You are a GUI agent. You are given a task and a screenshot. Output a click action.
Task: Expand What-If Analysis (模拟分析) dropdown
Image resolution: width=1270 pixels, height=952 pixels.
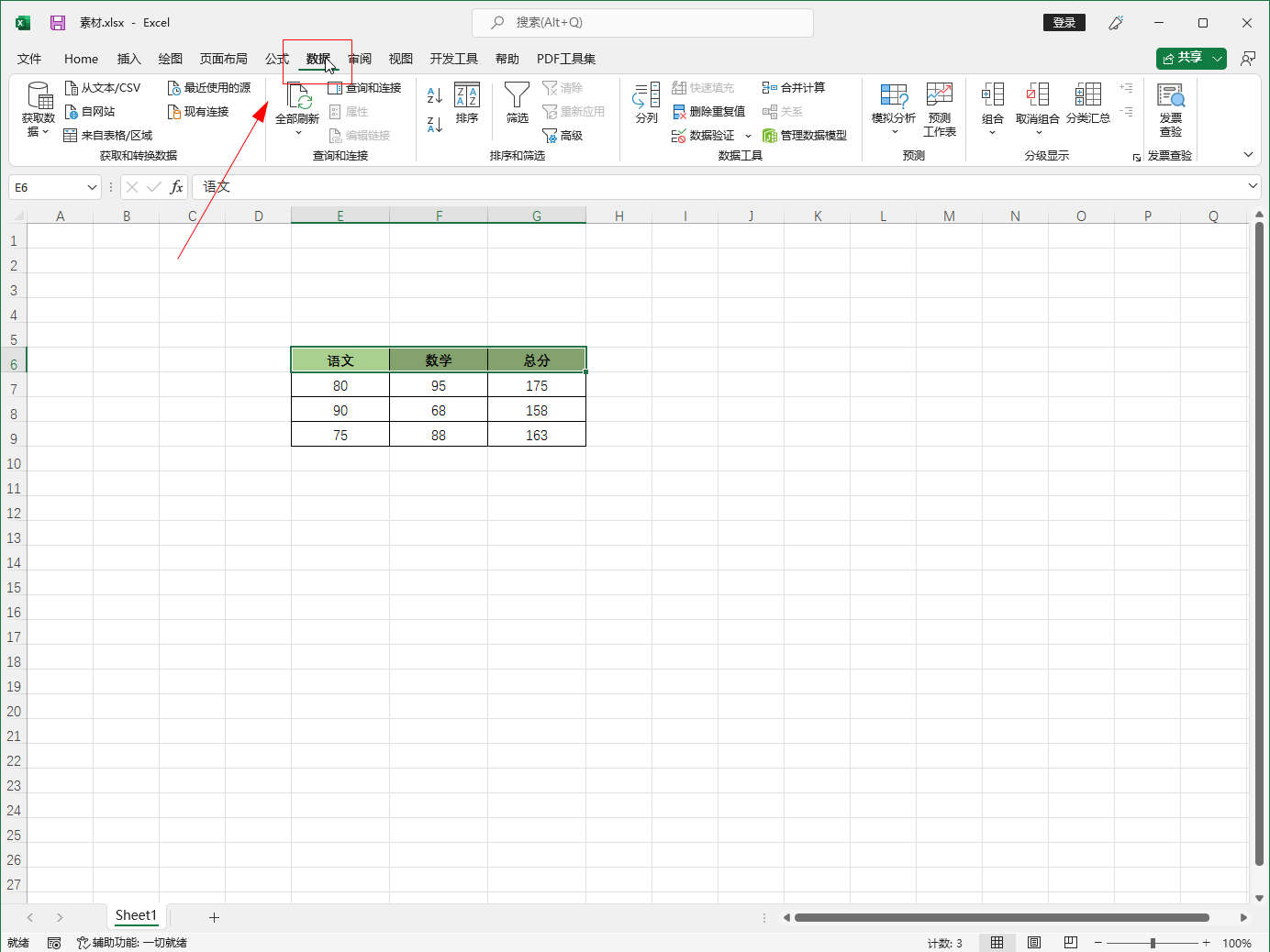coord(895,132)
